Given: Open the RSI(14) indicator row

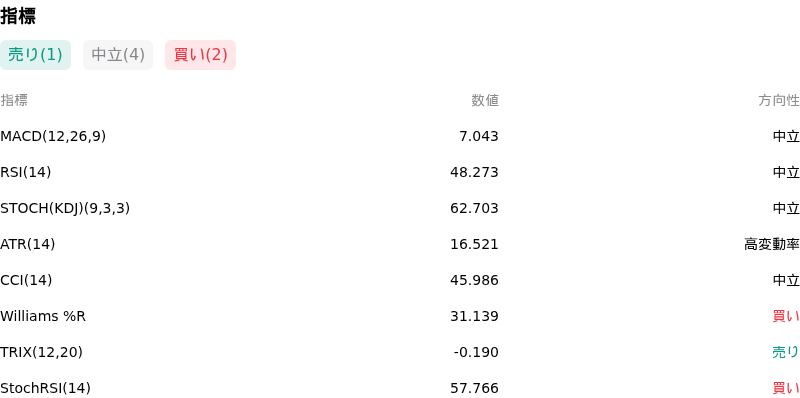Looking at the screenshot, I should pyautogui.click(x=400, y=172).
